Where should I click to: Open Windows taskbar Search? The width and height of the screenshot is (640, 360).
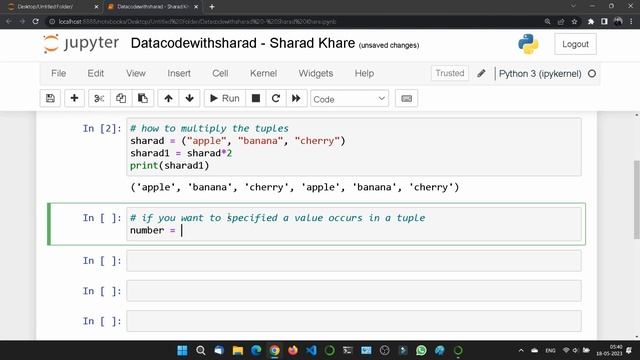coord(200,350)
